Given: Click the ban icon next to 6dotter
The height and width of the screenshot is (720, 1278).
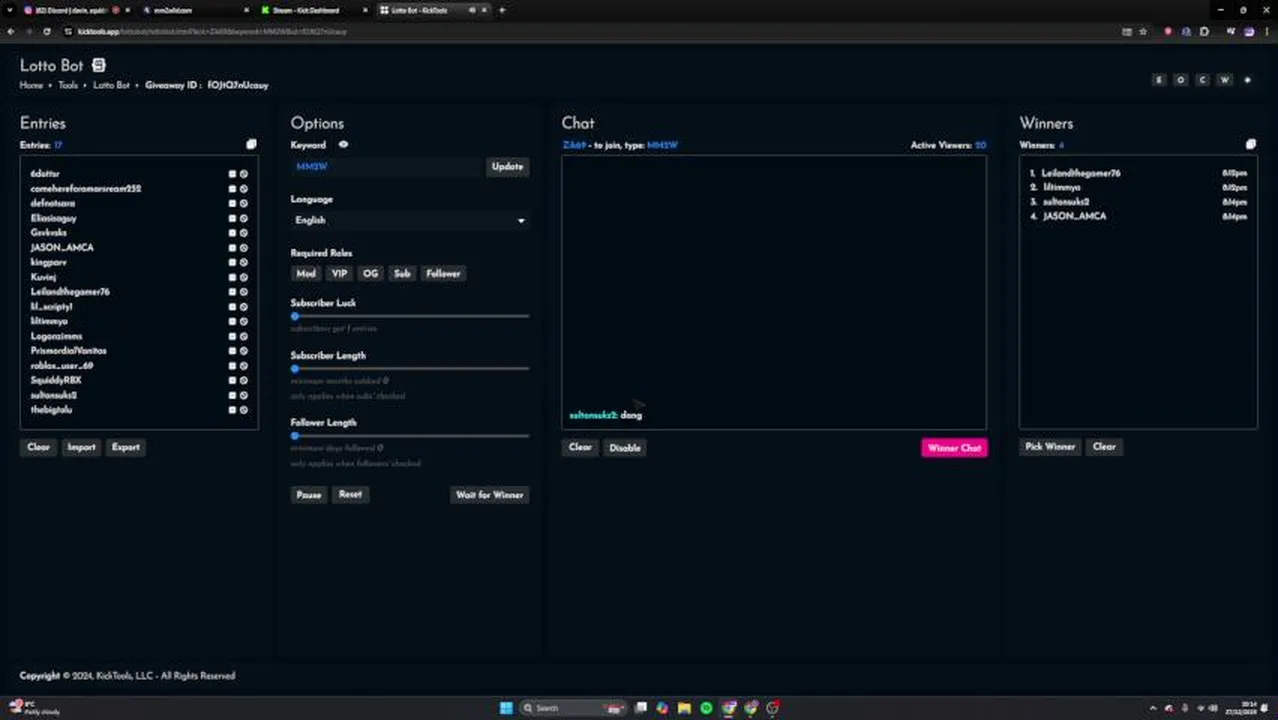Looking at the screenshot, I should click(x=243, y=174).
